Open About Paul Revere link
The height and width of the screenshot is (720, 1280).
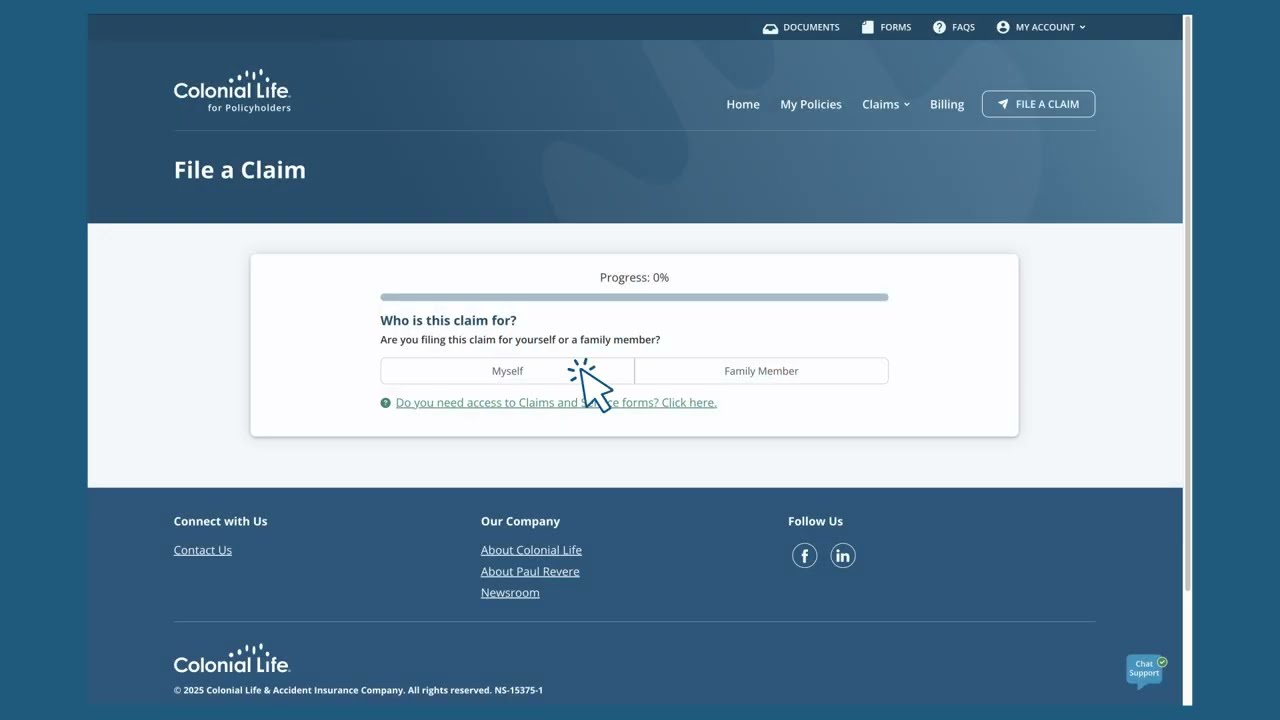[x=530, y=572]
